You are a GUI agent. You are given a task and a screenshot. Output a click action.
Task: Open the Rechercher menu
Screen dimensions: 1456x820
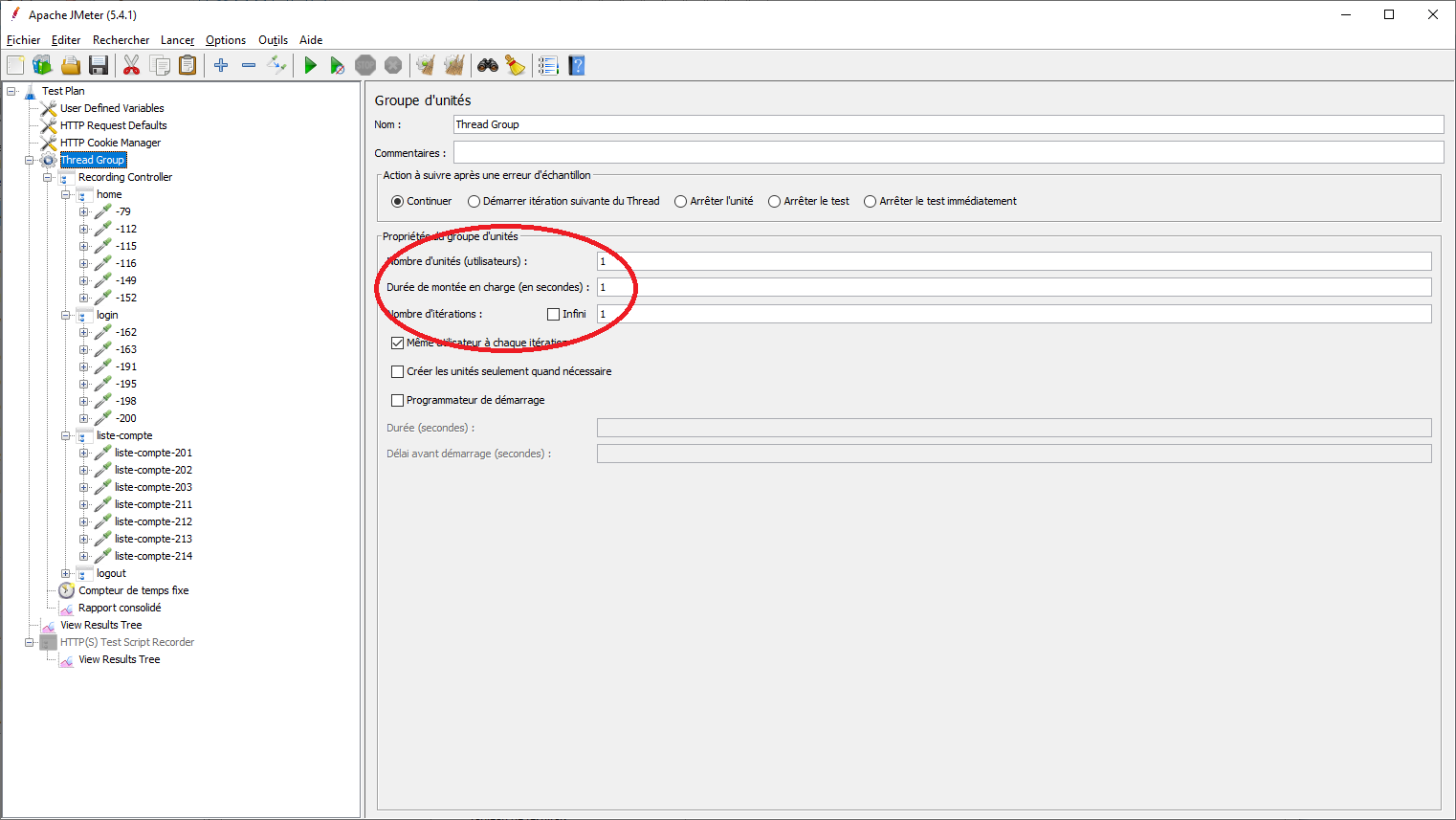pos(121,40)
